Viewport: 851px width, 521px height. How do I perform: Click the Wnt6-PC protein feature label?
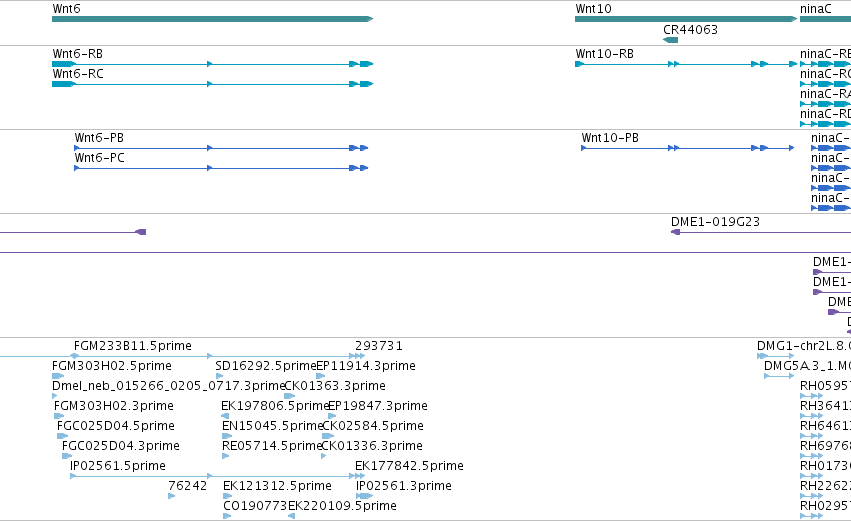(99, 158)
